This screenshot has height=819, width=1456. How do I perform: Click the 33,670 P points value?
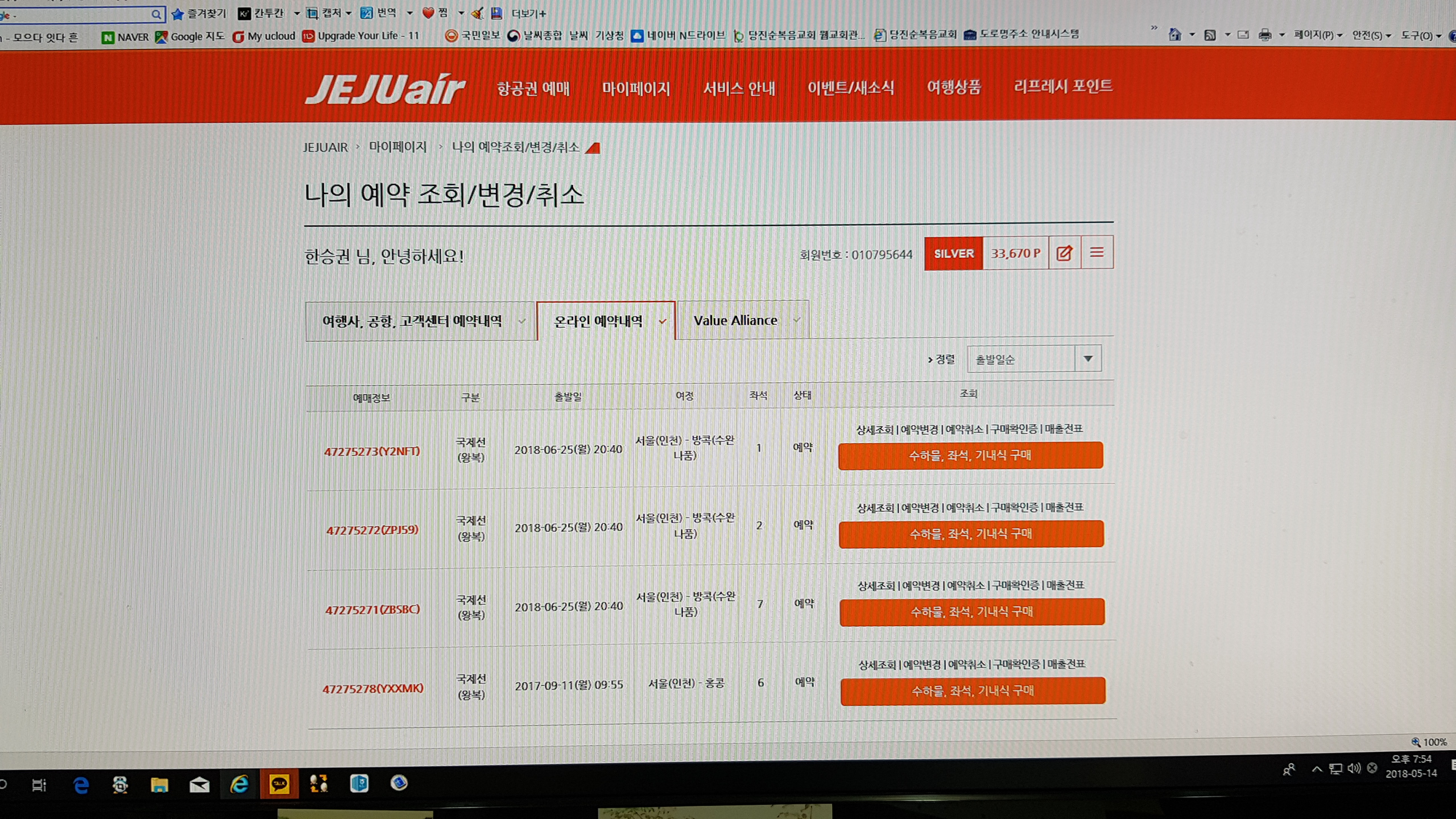tap(1015, 254)
